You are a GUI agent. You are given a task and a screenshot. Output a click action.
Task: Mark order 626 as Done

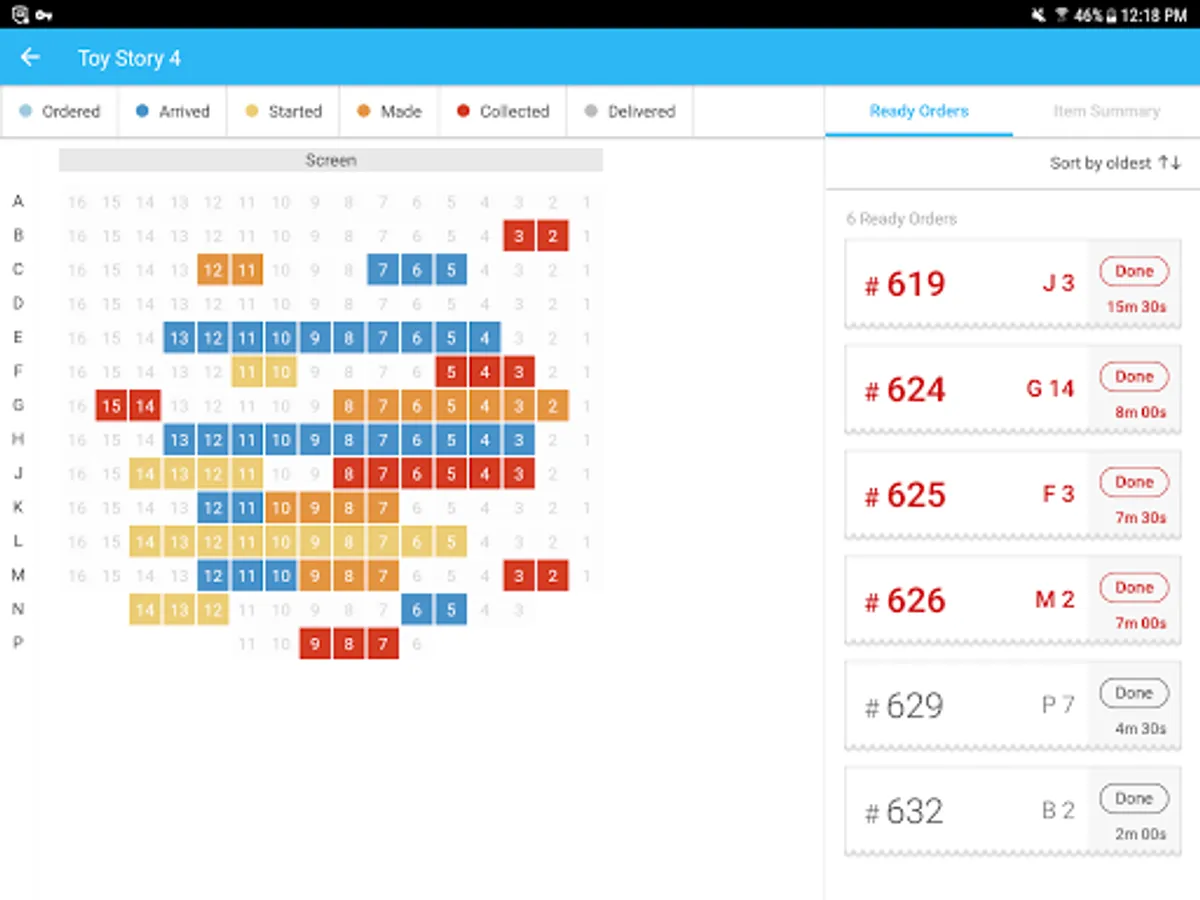(1134, 588)
